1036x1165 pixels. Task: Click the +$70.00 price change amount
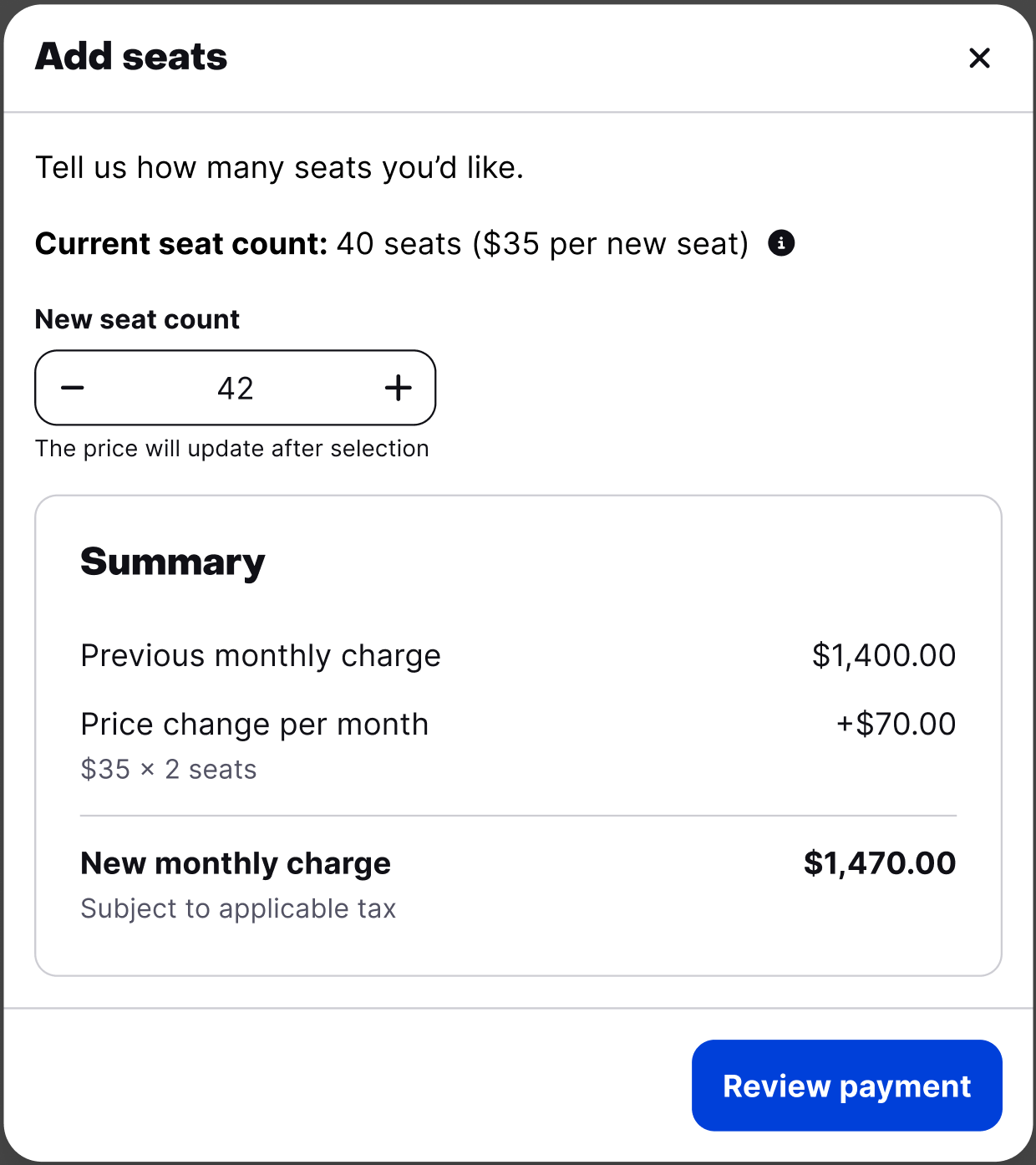(896, 725)
